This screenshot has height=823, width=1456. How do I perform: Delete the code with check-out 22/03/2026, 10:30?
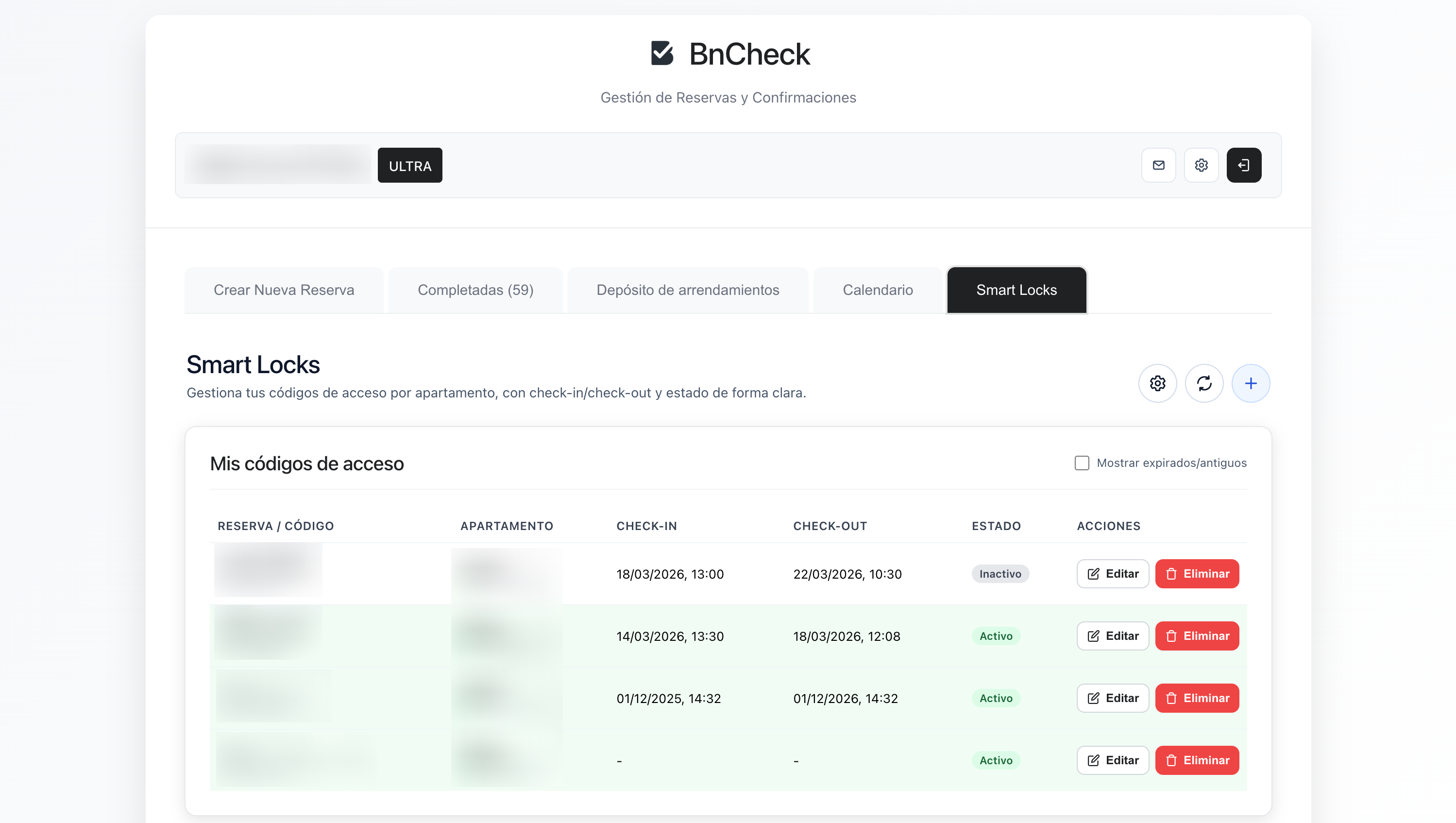[1197, 574]
